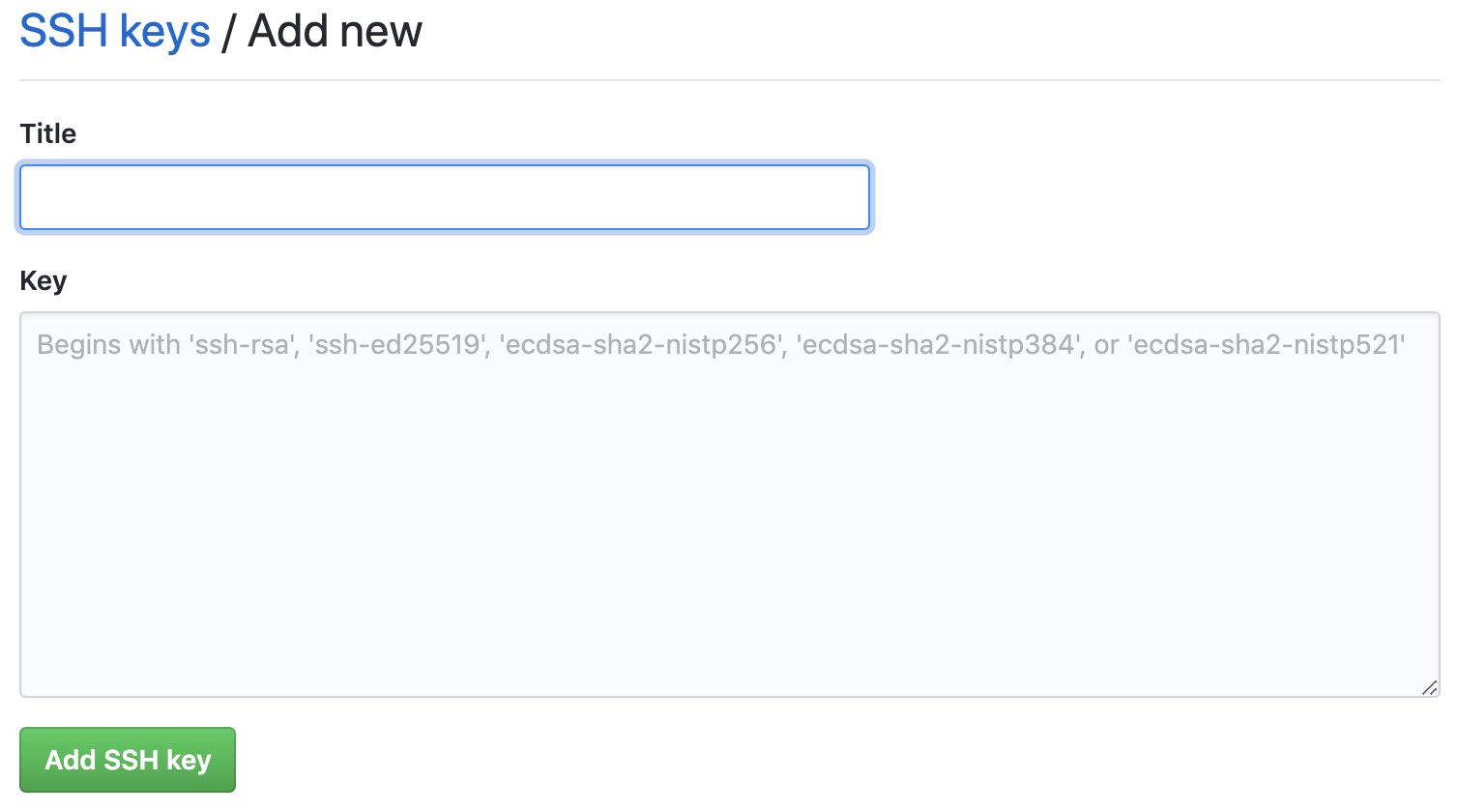Click the Title label above the input
1458x812 pixels.
pyautogui.click(x=47, y=133)
